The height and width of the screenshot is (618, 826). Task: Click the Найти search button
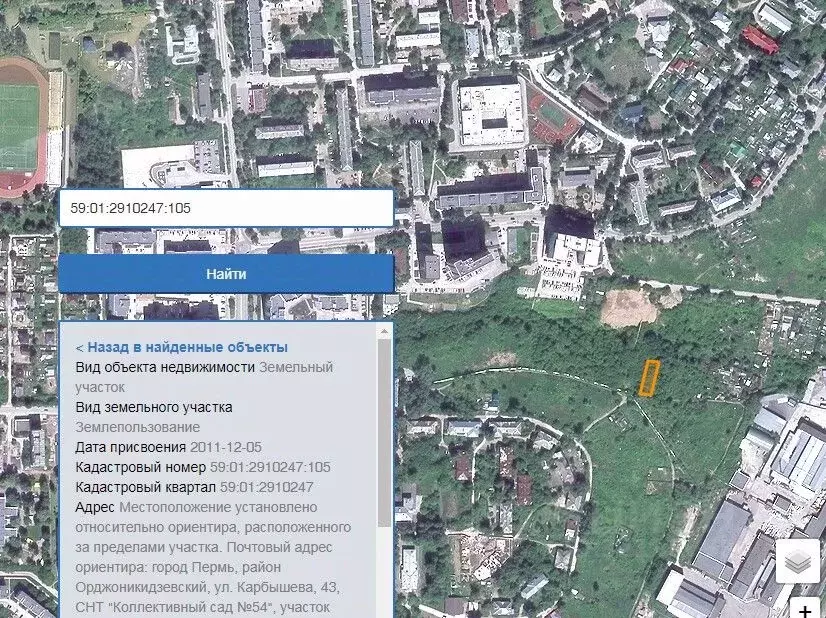tap(226, 274)
